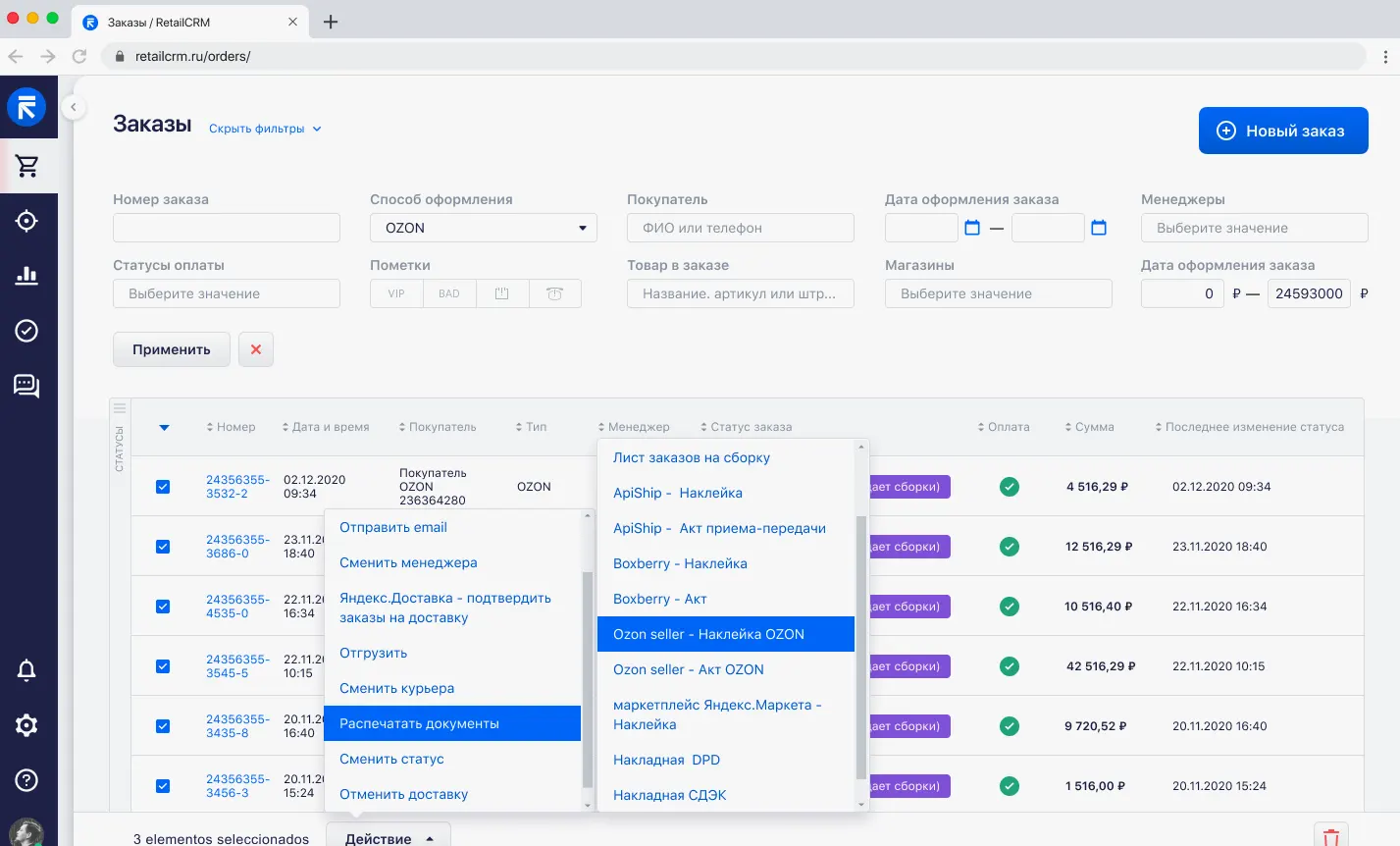Open the Статусы оплаты select field
This screenshot has width=1400, height=846.
(227, 293)
